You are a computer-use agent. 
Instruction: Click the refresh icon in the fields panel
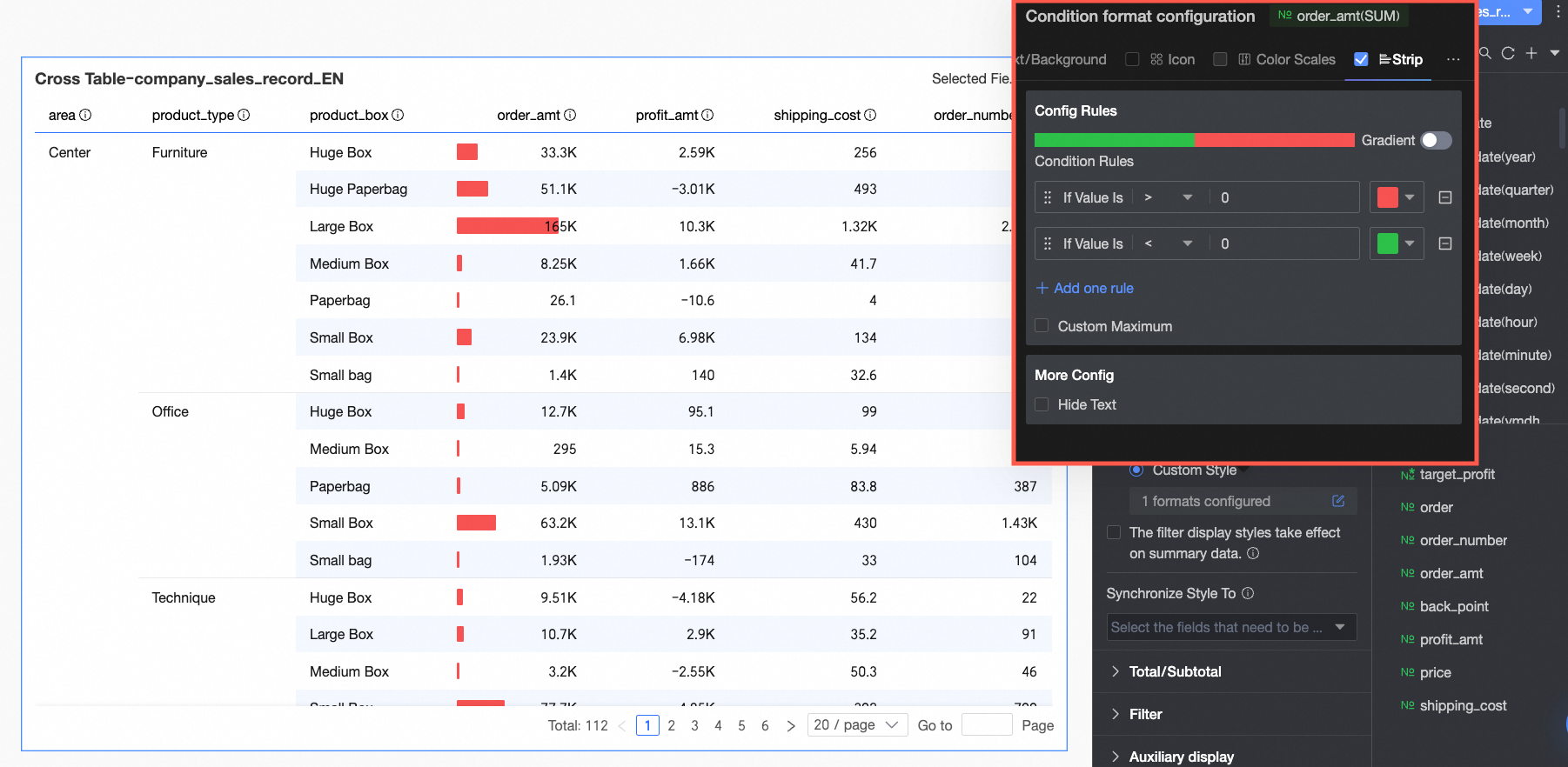click(x=1508, y=53)
